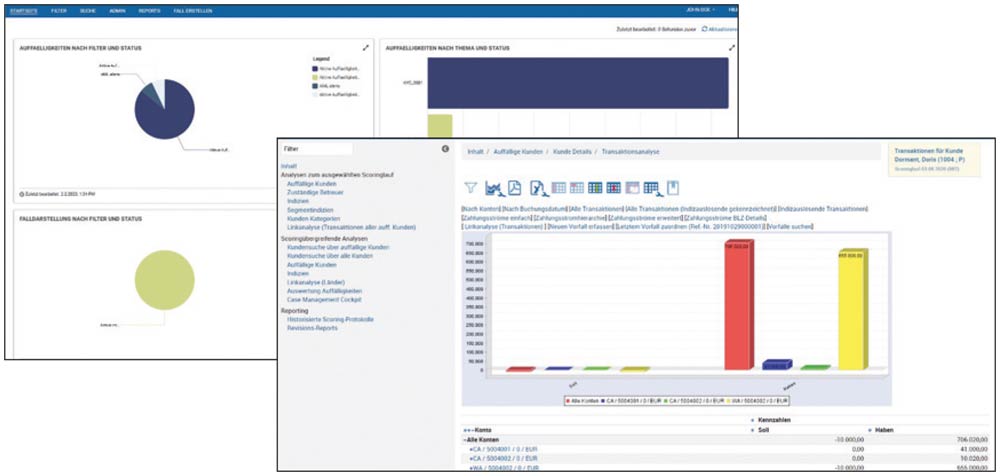1000x476 pixels.
Task: Click the notebook icon at toolbar end
Action: [x=673, y=188]
